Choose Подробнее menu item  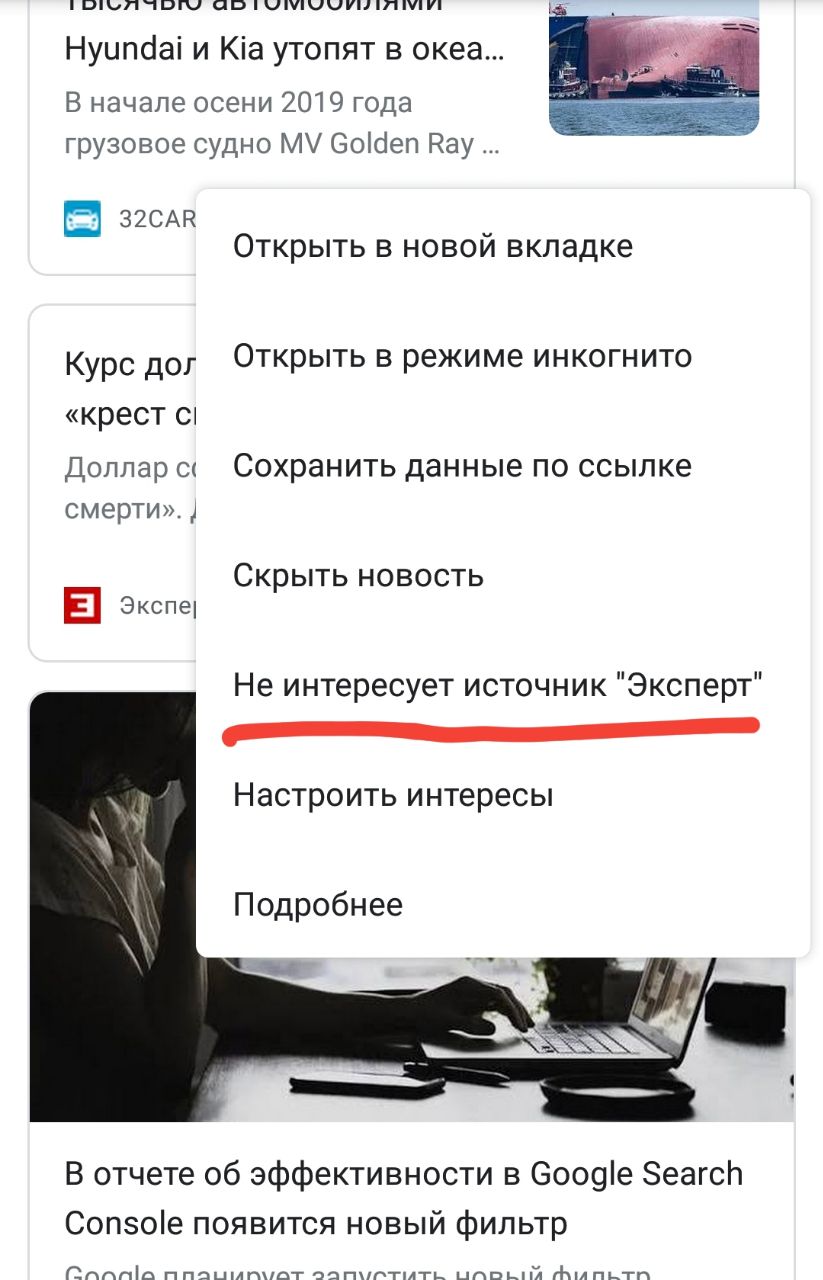(x=318, y=905)
